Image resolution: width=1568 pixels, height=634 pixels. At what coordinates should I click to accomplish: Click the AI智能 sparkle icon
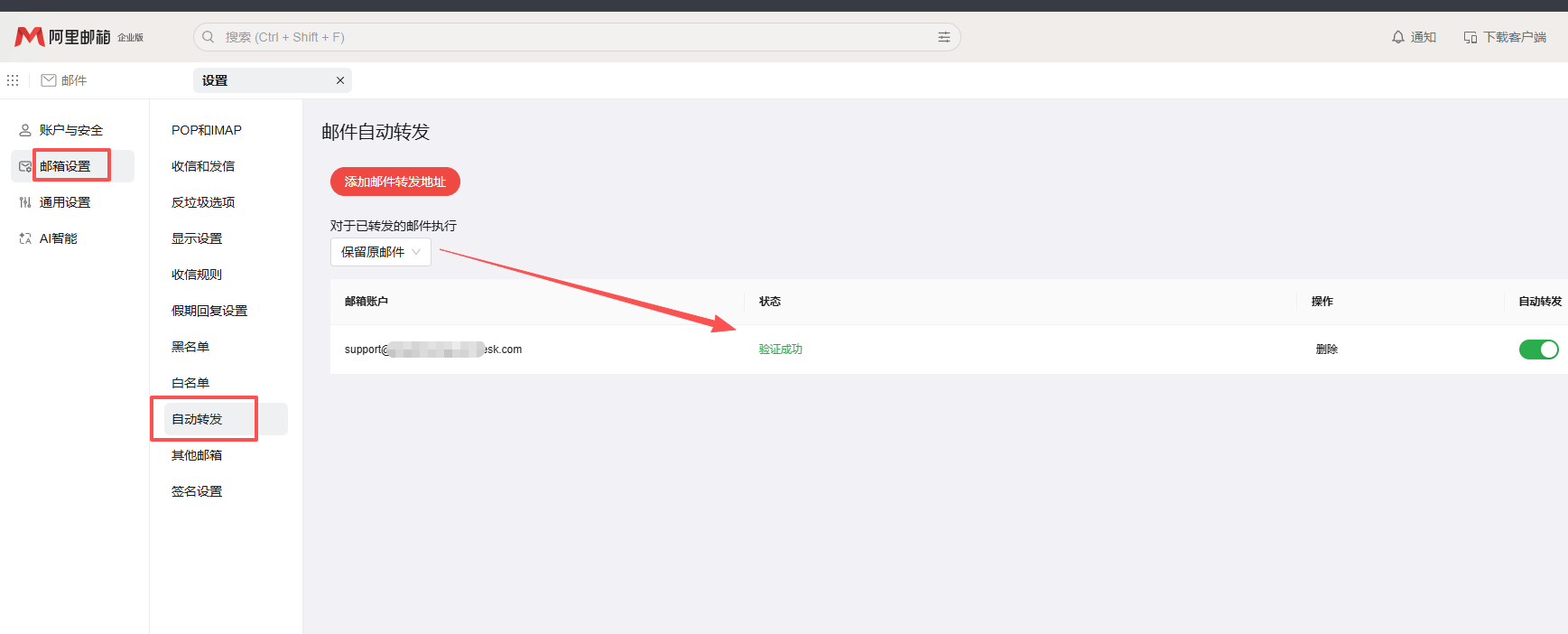(x=25, y=238)
